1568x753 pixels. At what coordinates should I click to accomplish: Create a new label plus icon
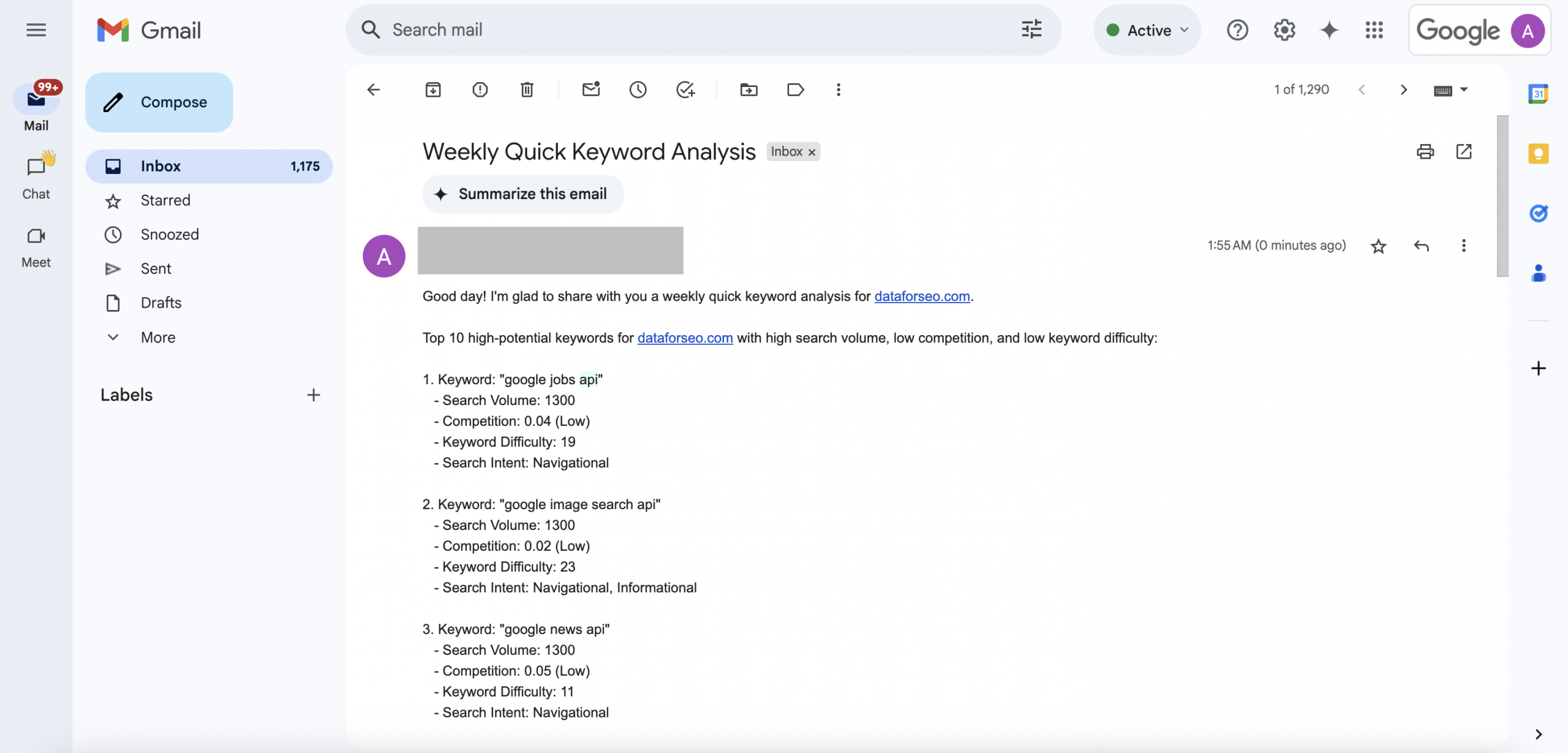314,395
